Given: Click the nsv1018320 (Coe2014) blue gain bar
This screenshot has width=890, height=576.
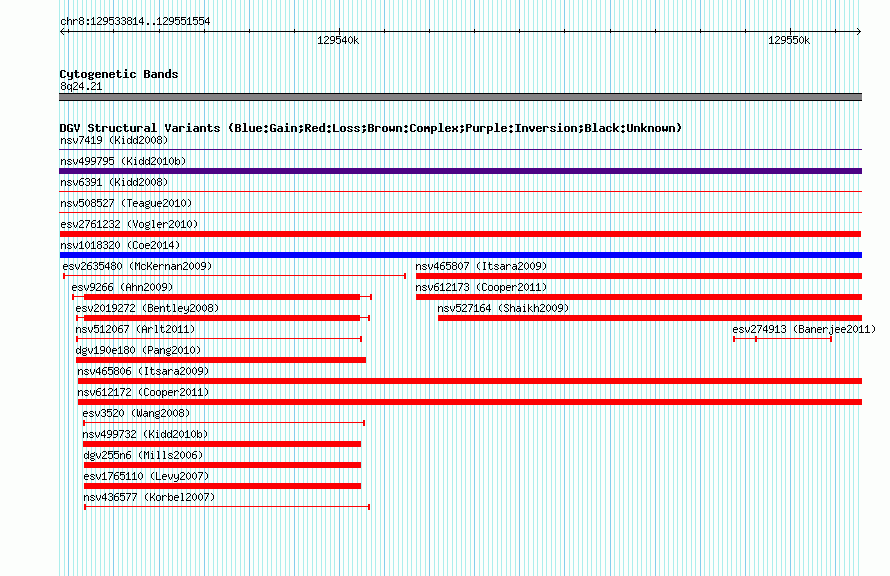Looking at the screenshot, I should pyautogui.click(x=460, y=255).
